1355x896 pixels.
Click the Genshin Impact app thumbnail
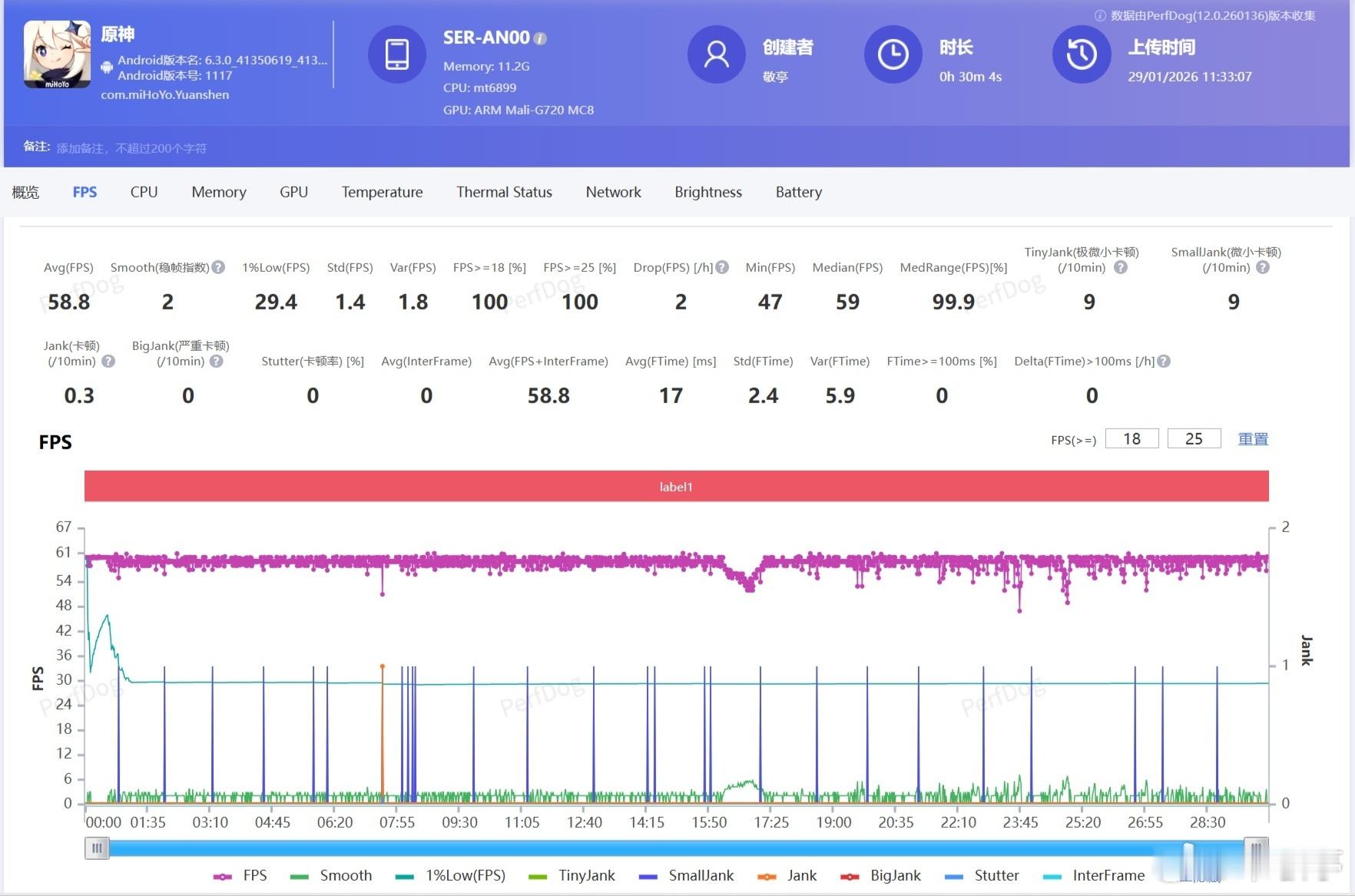pos(57,55)
